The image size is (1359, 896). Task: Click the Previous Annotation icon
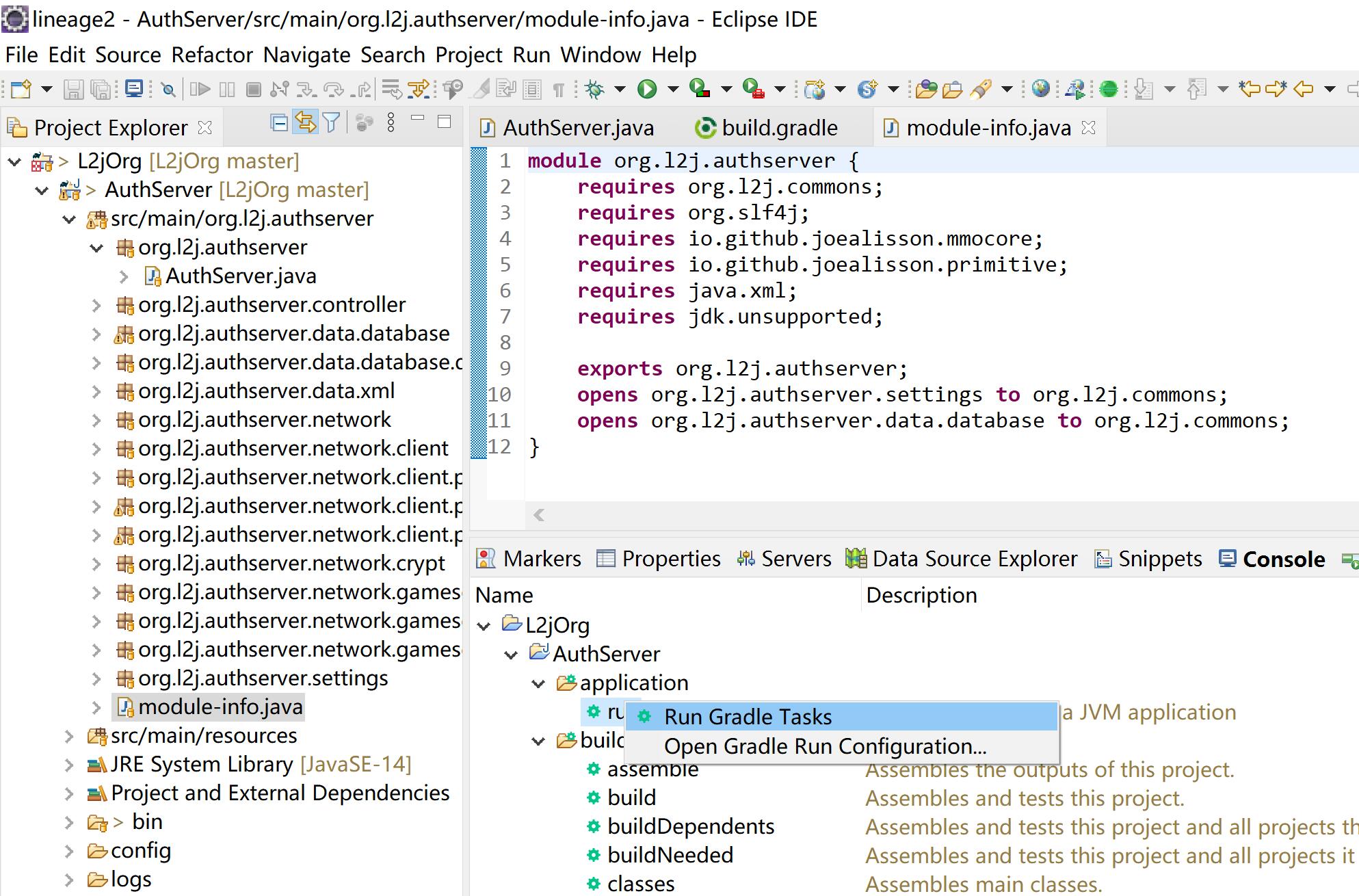(1197, 89)
